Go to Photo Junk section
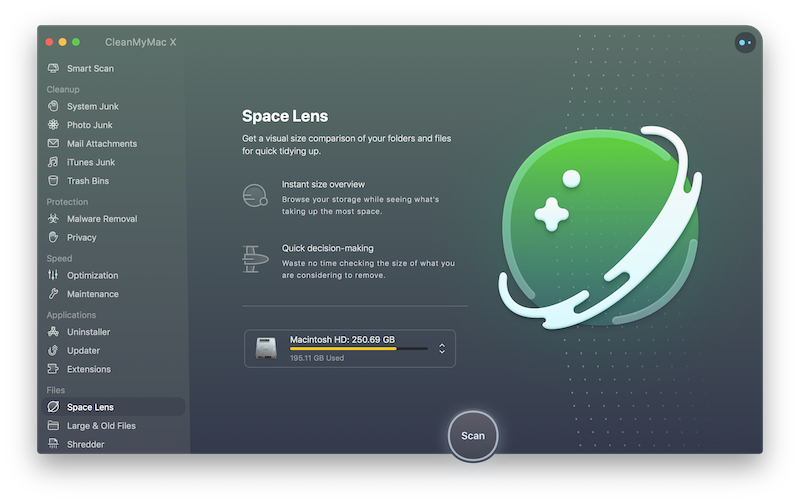Viewport: 800px width, 503px height. pos(89,125)
